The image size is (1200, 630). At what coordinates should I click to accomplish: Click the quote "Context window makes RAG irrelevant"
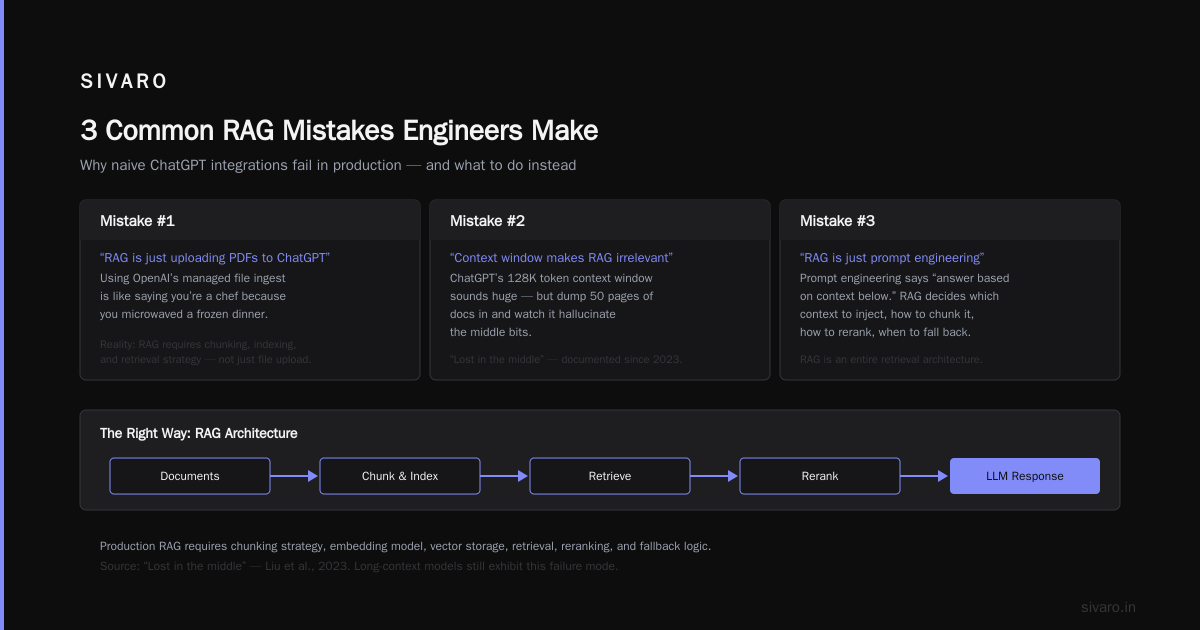pyautogui.click(x=561, y=258)
